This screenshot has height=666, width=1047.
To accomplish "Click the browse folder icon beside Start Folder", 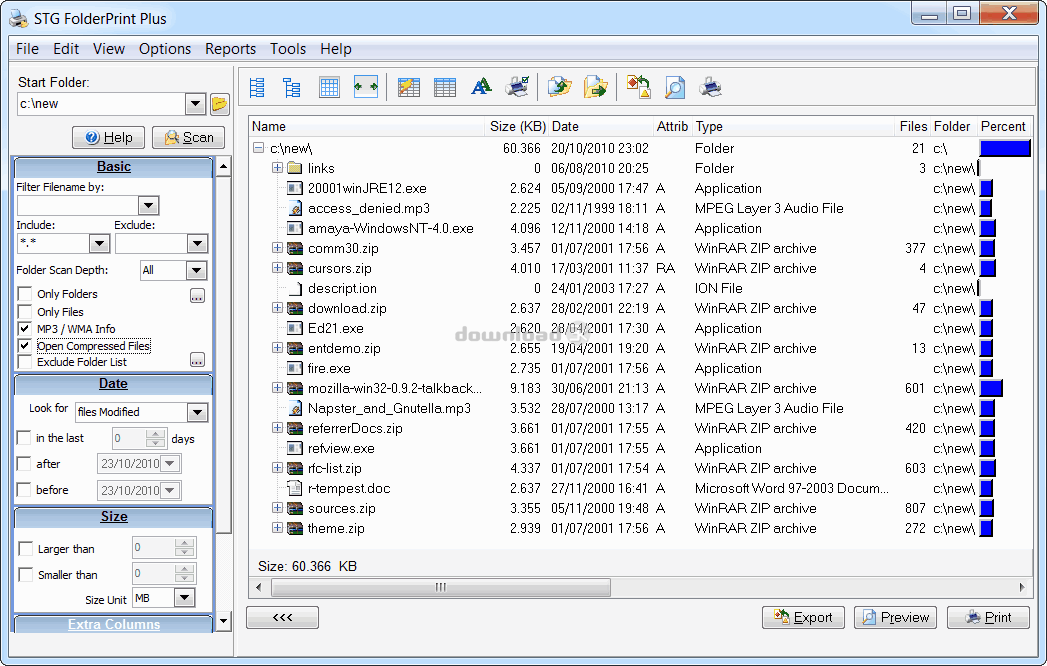I will [x=220, y=104].
